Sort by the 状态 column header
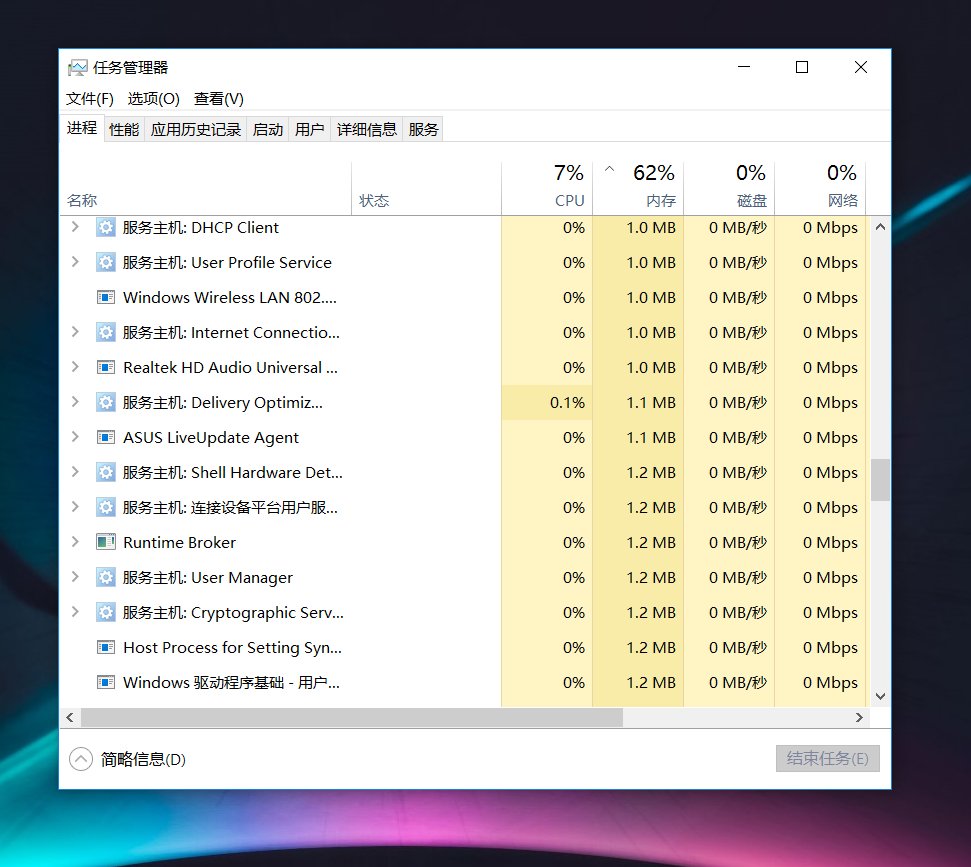The image size is (971, 867). tap(426, 188)
